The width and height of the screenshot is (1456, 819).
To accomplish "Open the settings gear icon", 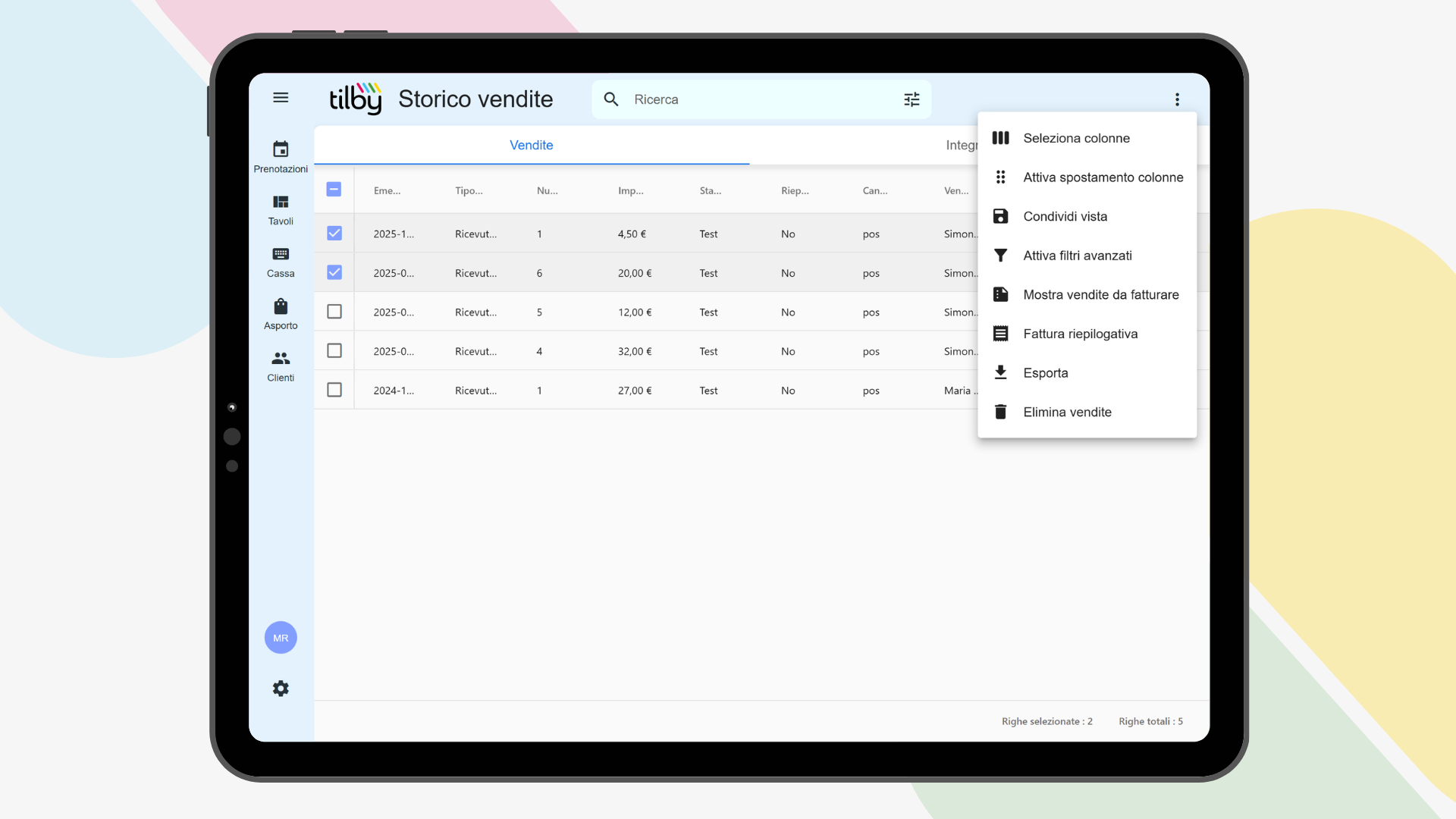I will pos(281,689).
